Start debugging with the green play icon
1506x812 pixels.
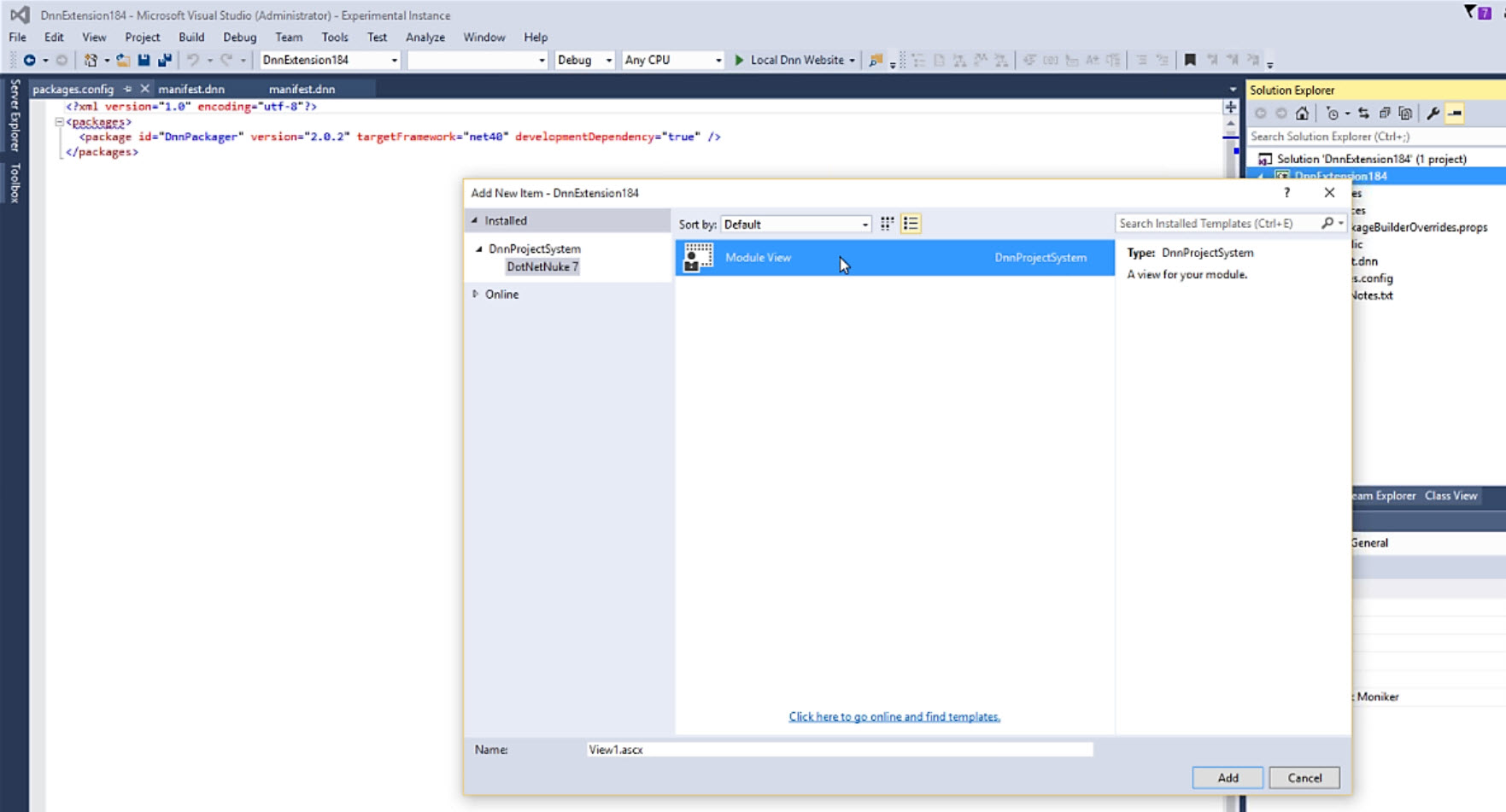point(740,60)
